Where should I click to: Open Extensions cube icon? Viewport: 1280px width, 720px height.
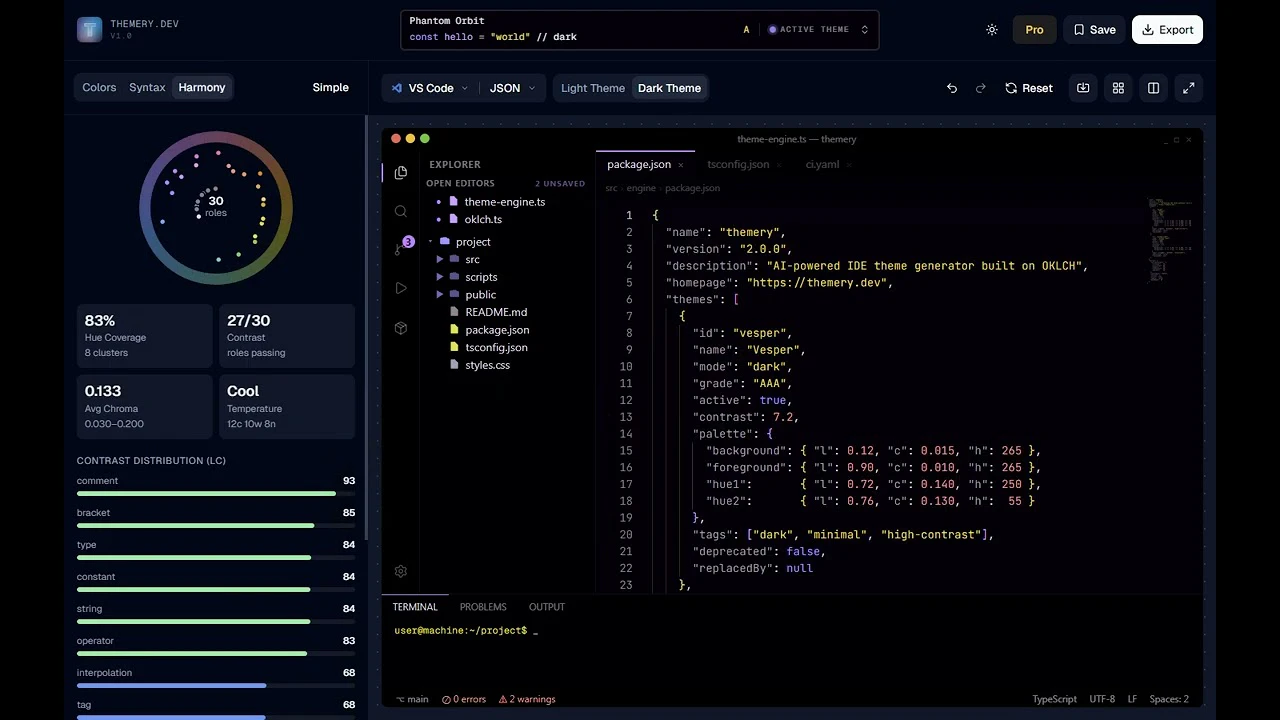pyautogui.click(x=401, y=328)
